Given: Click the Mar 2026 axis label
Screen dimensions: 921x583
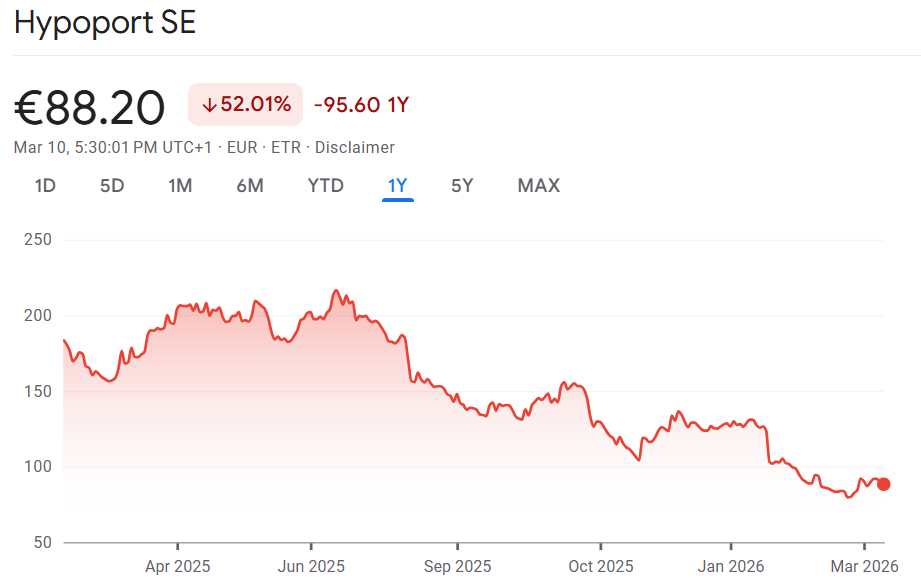Looking at the screenshot, I should point(864,566).
